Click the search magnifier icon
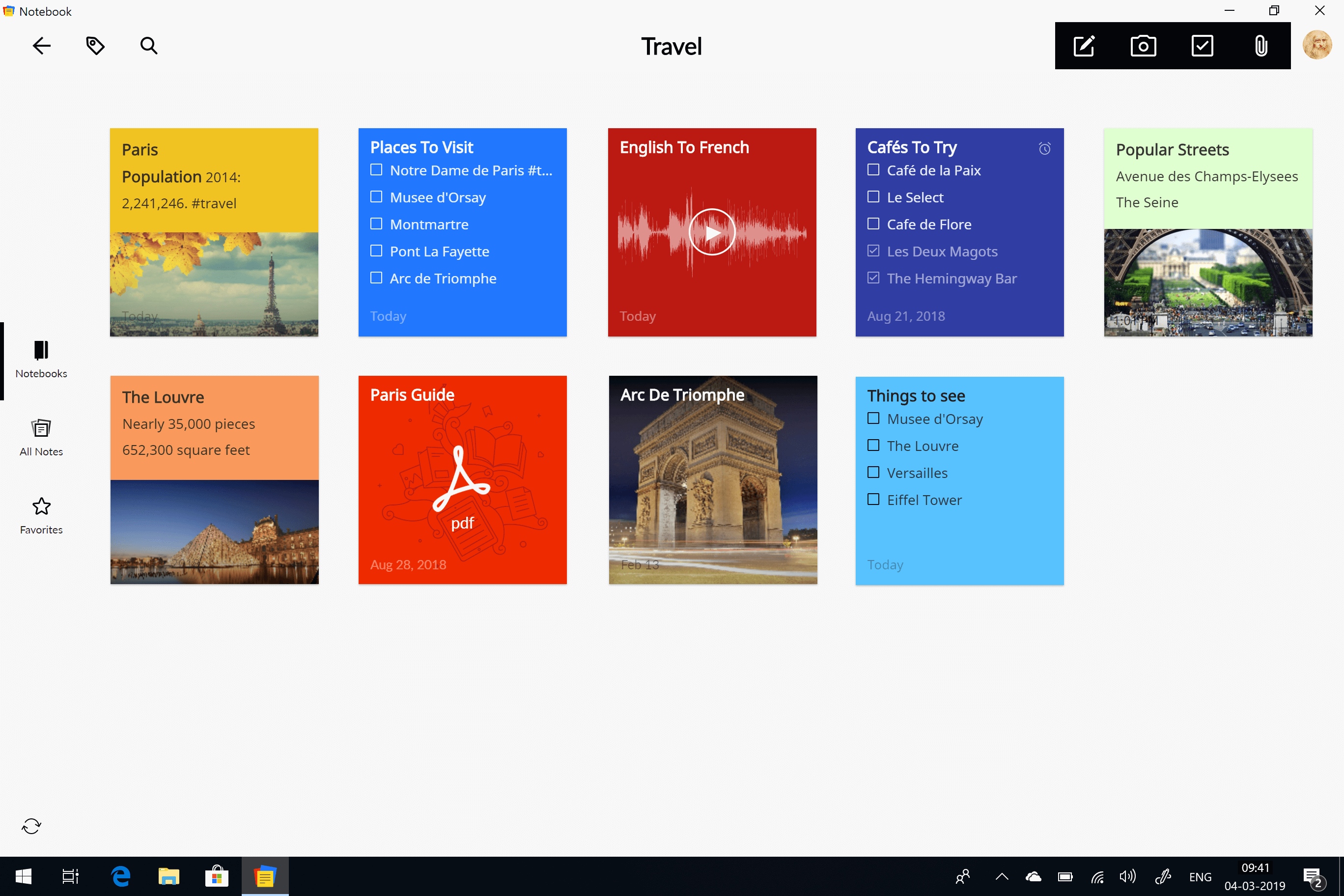Viewport: 1344px width, 896px height. [148, 46]
